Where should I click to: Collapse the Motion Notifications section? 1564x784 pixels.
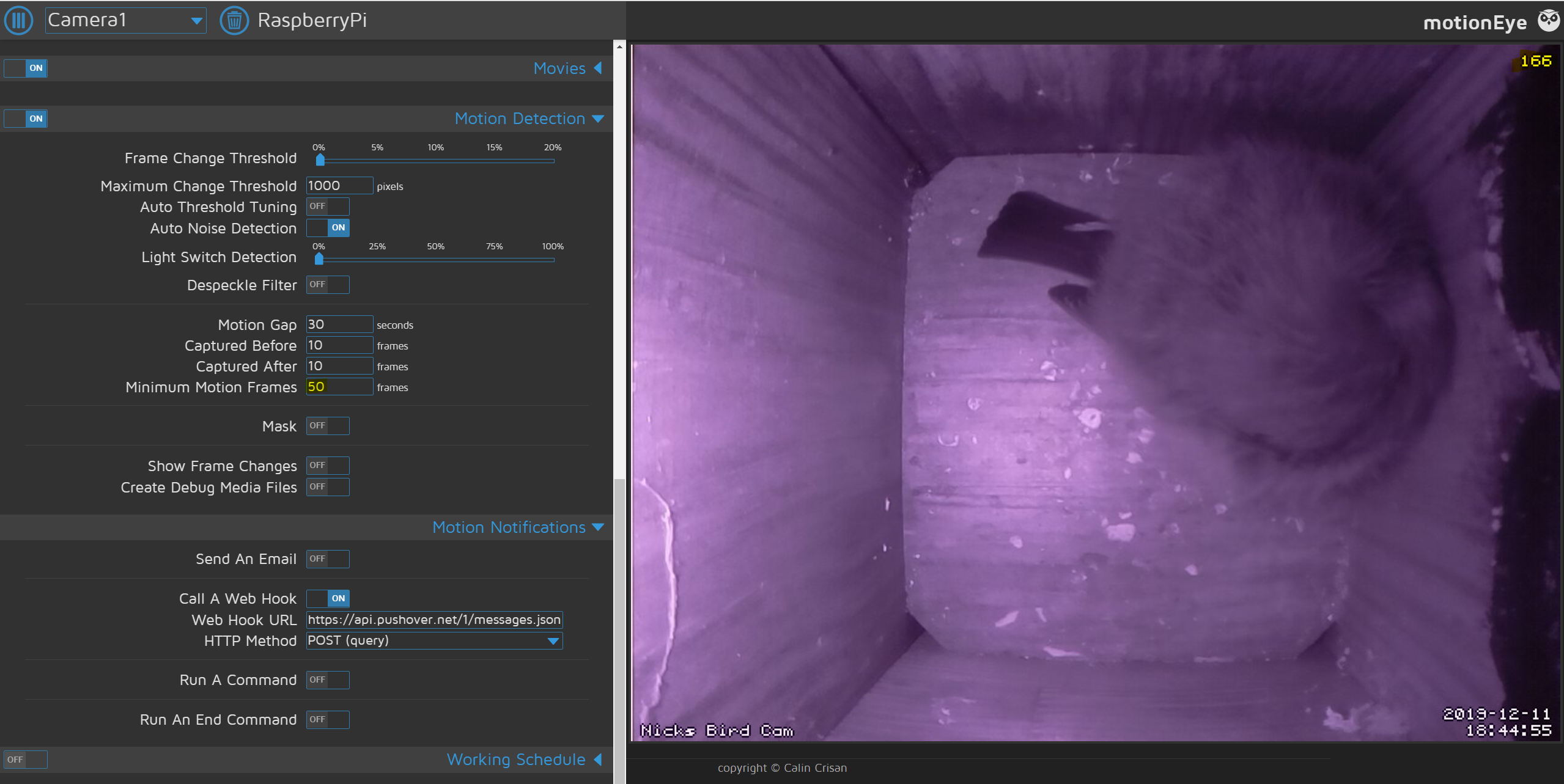[518, 527]
